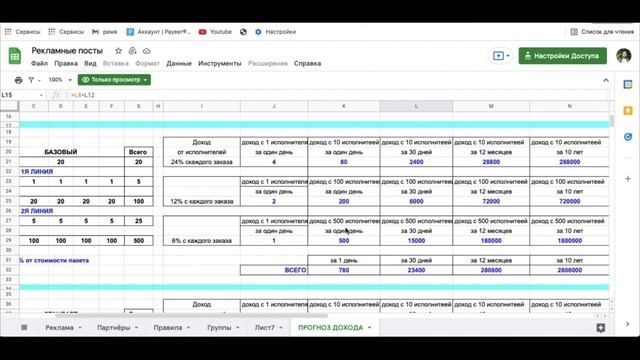Click the globe bookmark icon
This screenshot has width=640, height=360.
pyautogui.click(x=243, y=31)
